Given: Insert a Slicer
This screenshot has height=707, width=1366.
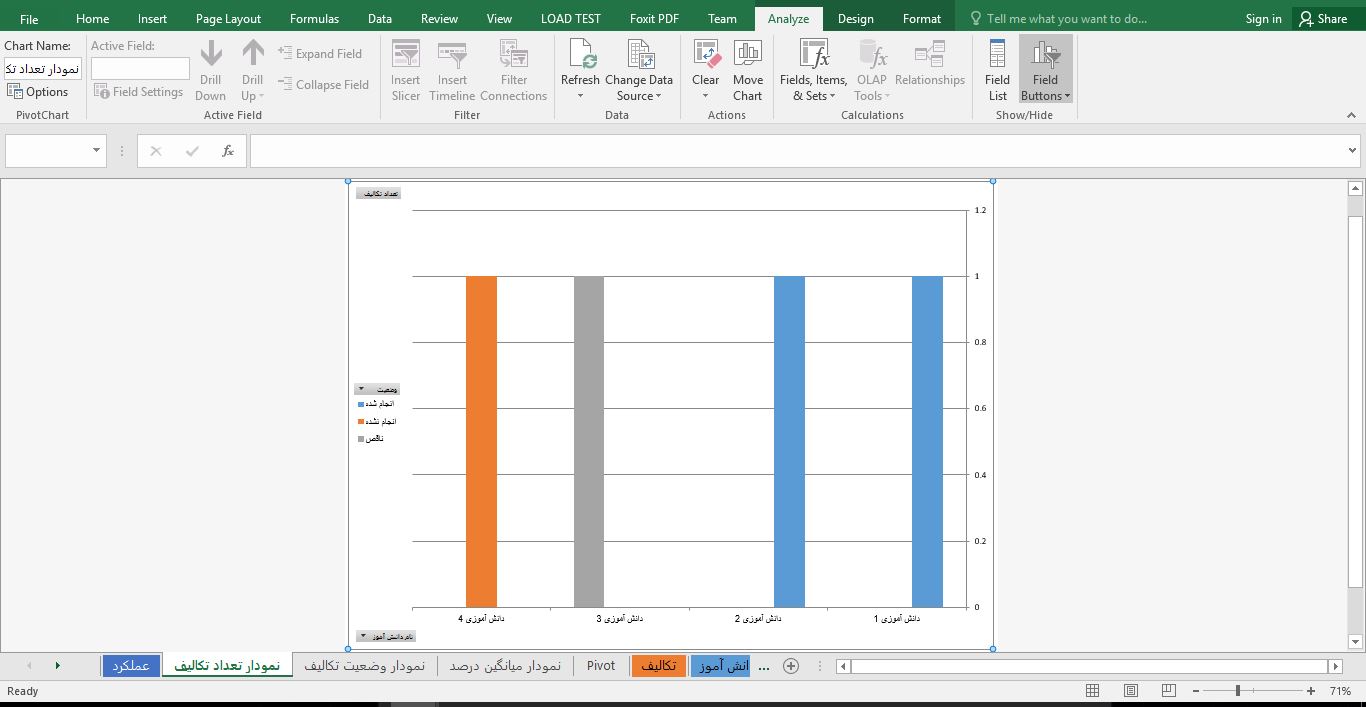Looking at the screenshot, I should coord(405,70).
